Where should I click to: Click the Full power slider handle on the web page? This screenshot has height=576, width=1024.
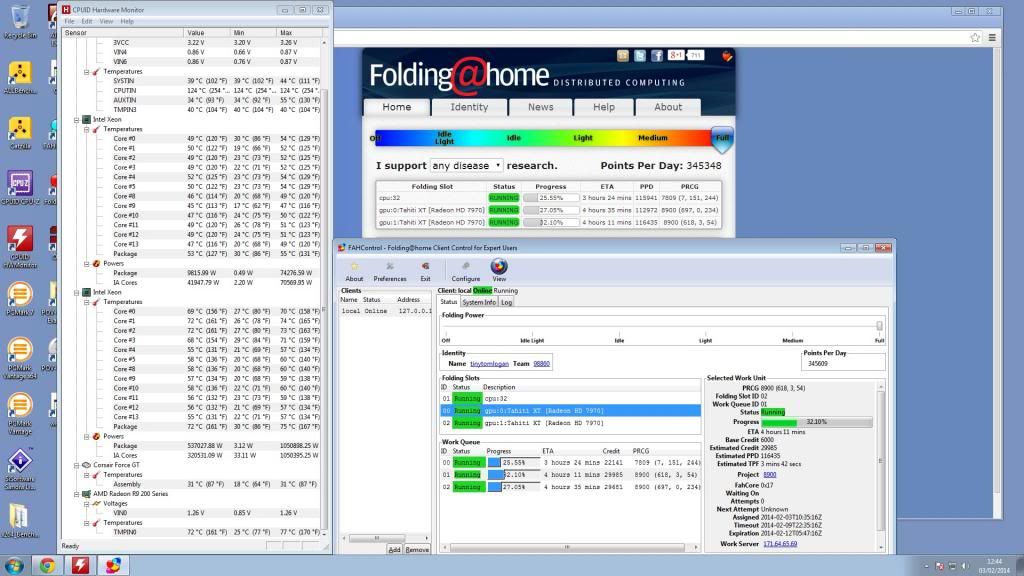pos(722,139)
